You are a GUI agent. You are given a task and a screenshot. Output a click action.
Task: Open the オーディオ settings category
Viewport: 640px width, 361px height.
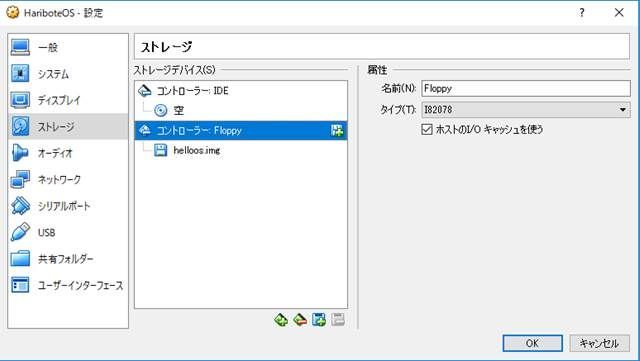click(x=68, y=153)
